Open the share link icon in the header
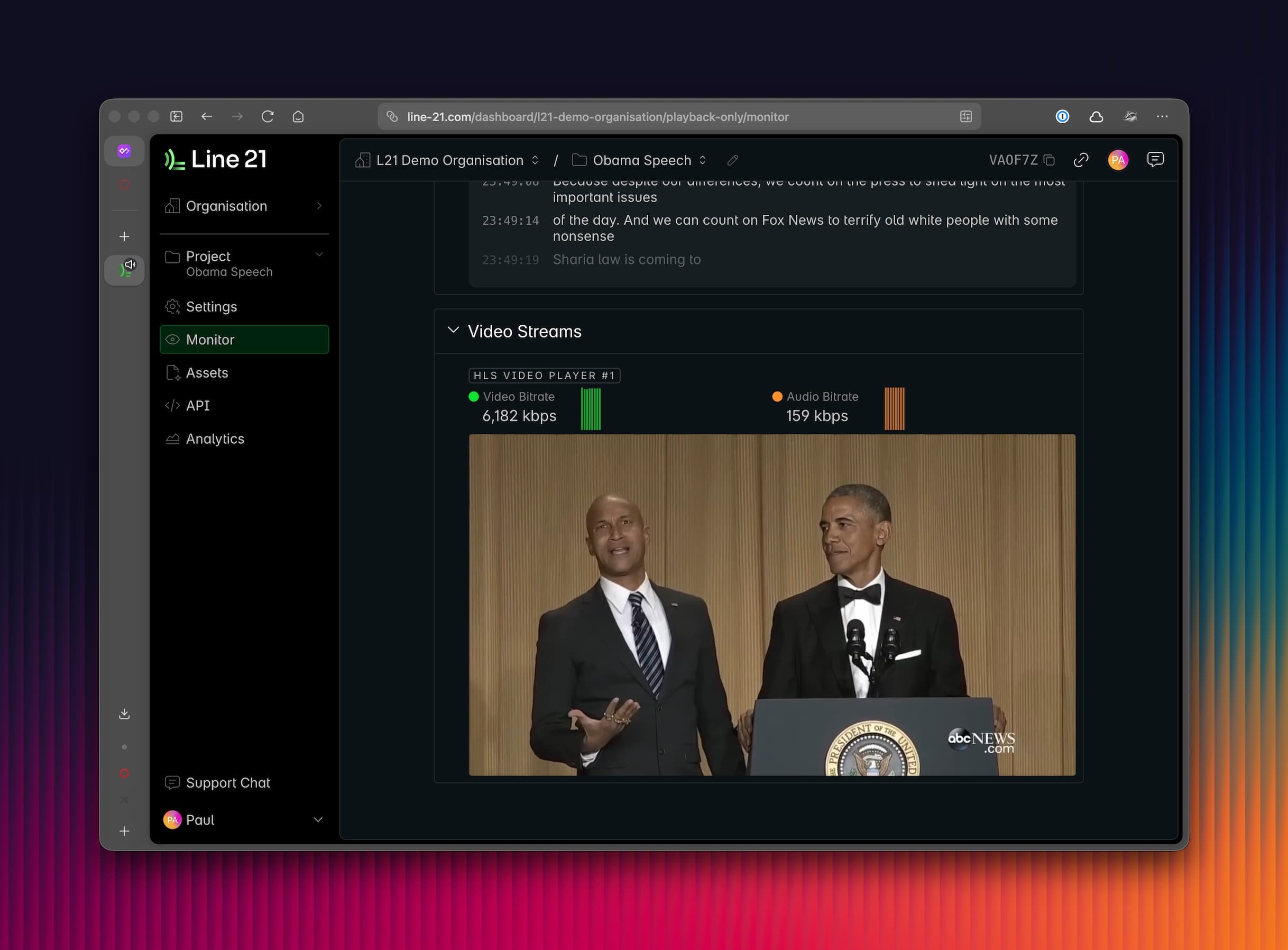This screenshot has height=950, width=1288. (1081, 160)
